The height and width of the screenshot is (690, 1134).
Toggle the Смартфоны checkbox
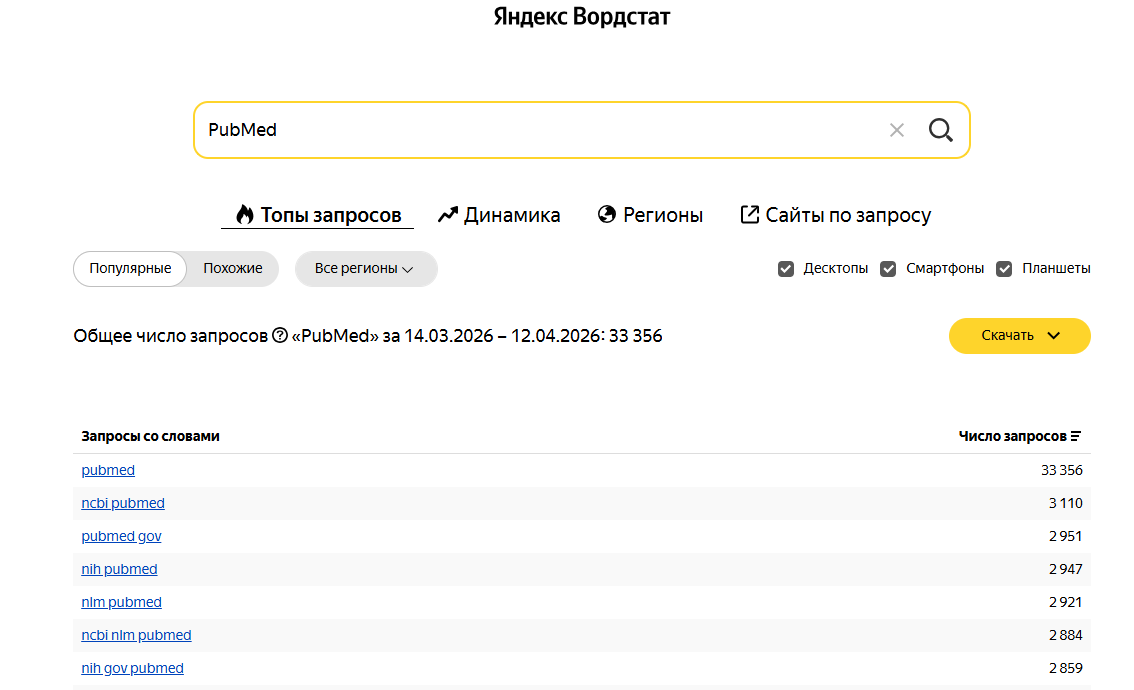tap(888, 269)
